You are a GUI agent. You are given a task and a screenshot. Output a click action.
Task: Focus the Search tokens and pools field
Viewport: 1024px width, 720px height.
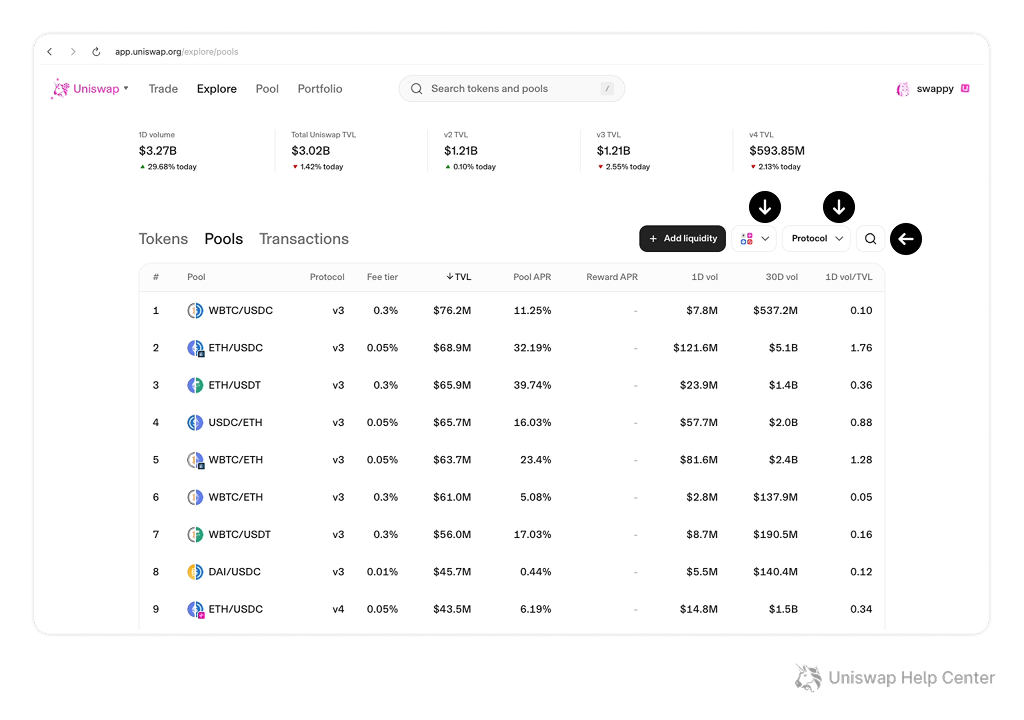[x=511, y=89]
